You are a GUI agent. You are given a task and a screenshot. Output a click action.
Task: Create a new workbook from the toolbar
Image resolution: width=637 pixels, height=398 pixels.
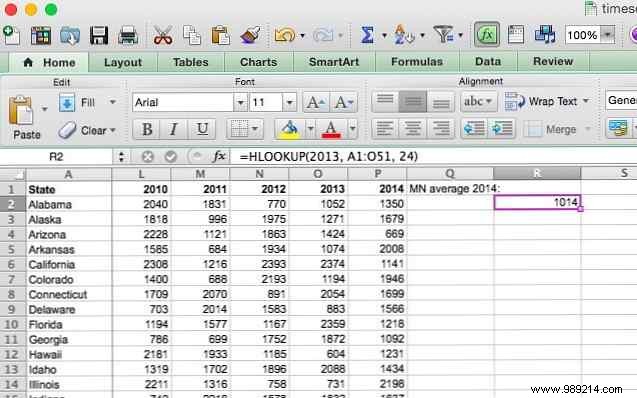point(11,35)
